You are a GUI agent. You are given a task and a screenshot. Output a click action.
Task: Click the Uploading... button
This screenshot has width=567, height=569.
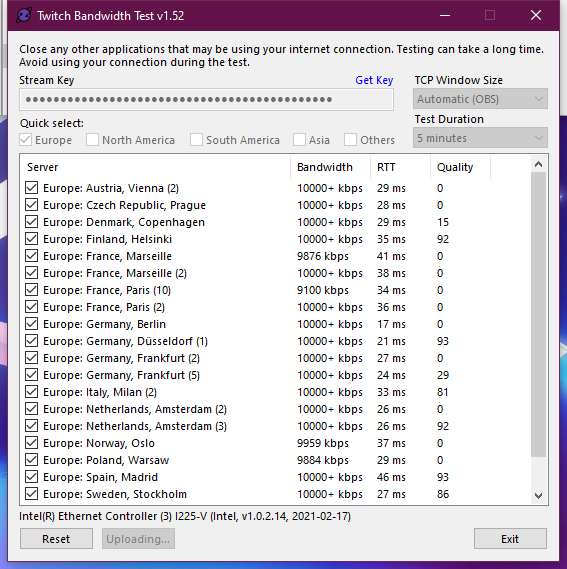(138, 539)
